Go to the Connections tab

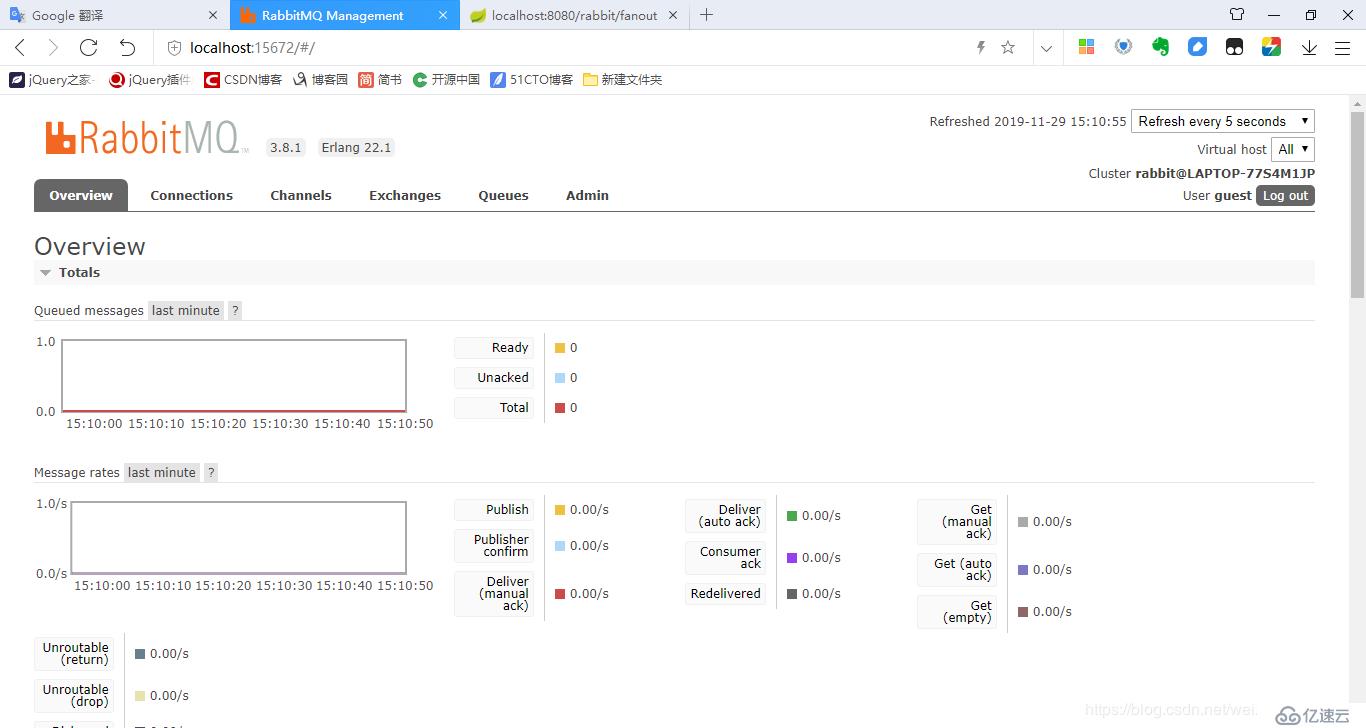click(x=191, y=195)
